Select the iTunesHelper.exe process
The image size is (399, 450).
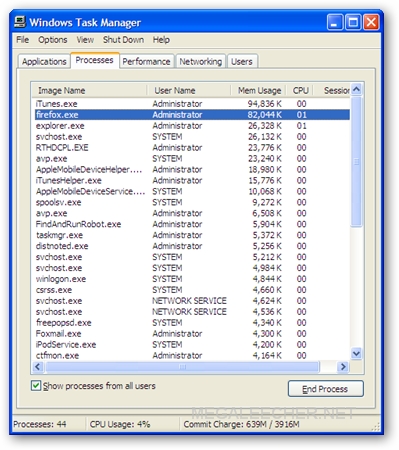coord(191,180)
